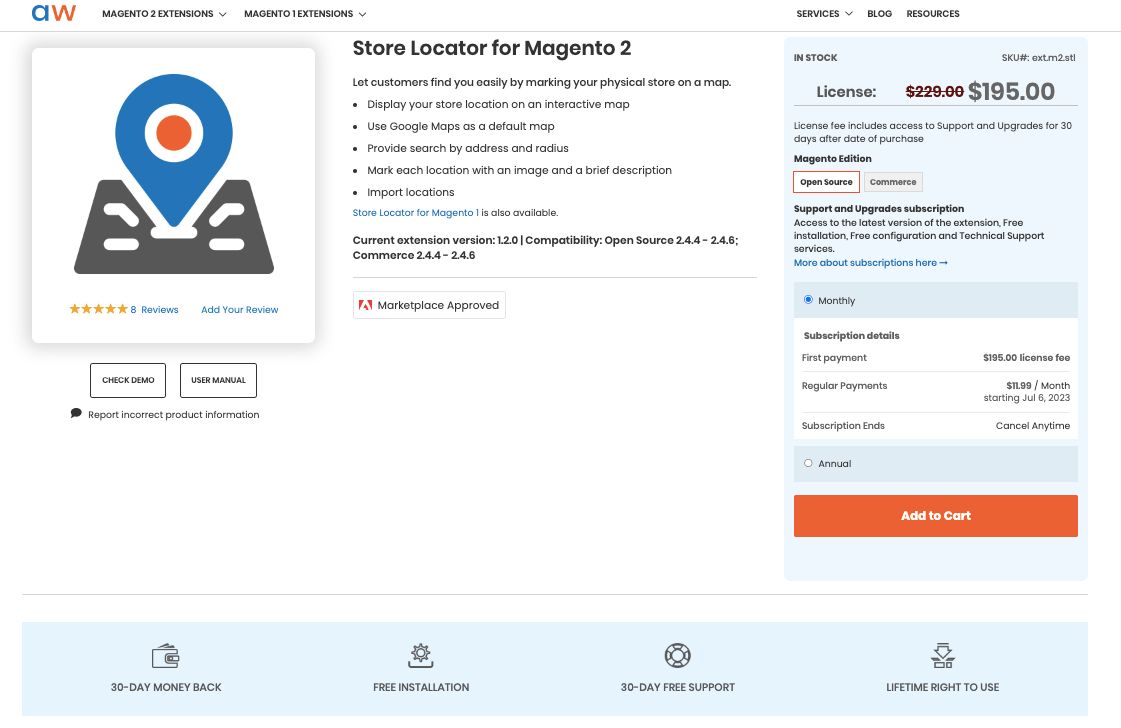1121x728 pixels.
Task: Select the Annual subscription option
Action: (x=808, y=462)
